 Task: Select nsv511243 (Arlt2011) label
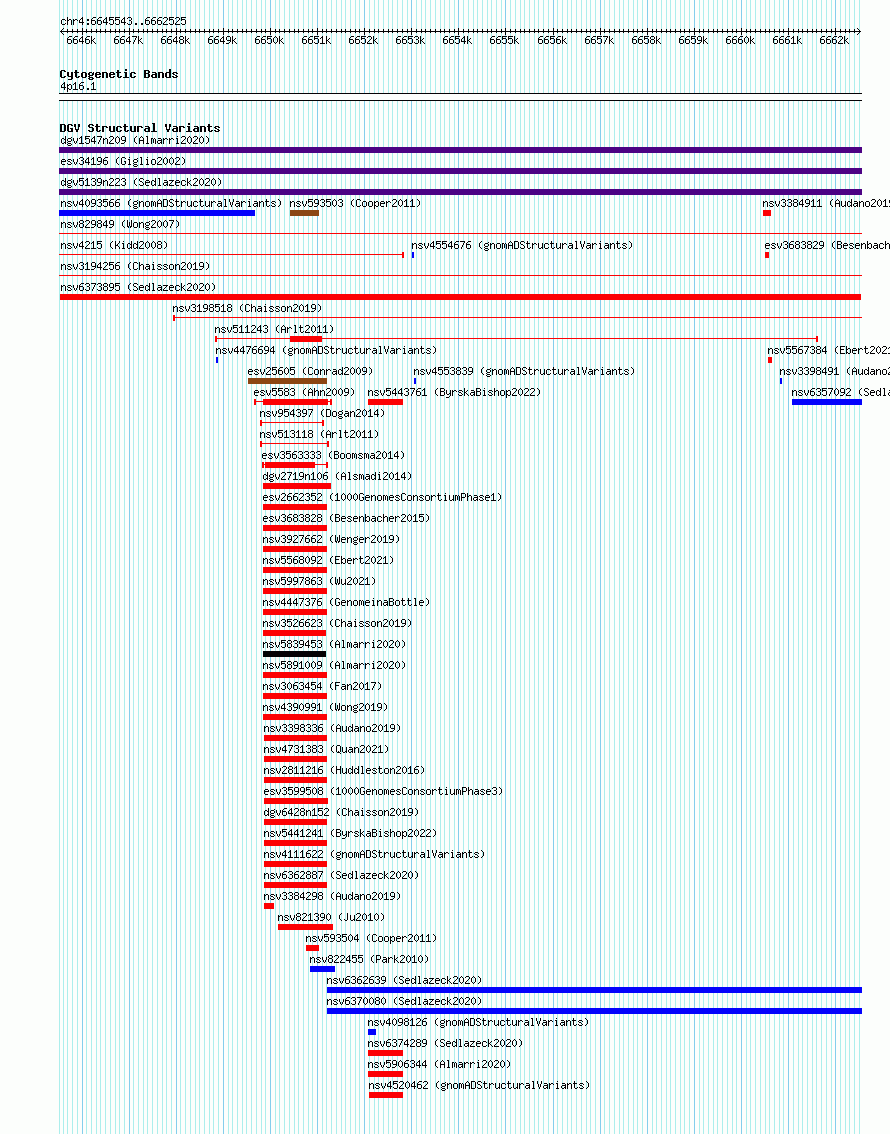tap(275, 329)
